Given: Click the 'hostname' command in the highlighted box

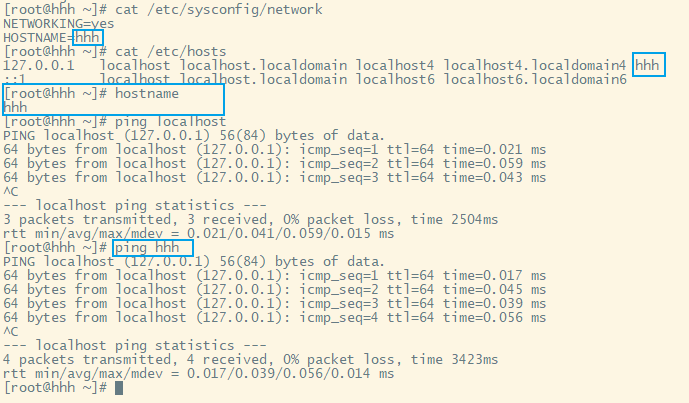Looking at the screenshot, I should [148, 93].
